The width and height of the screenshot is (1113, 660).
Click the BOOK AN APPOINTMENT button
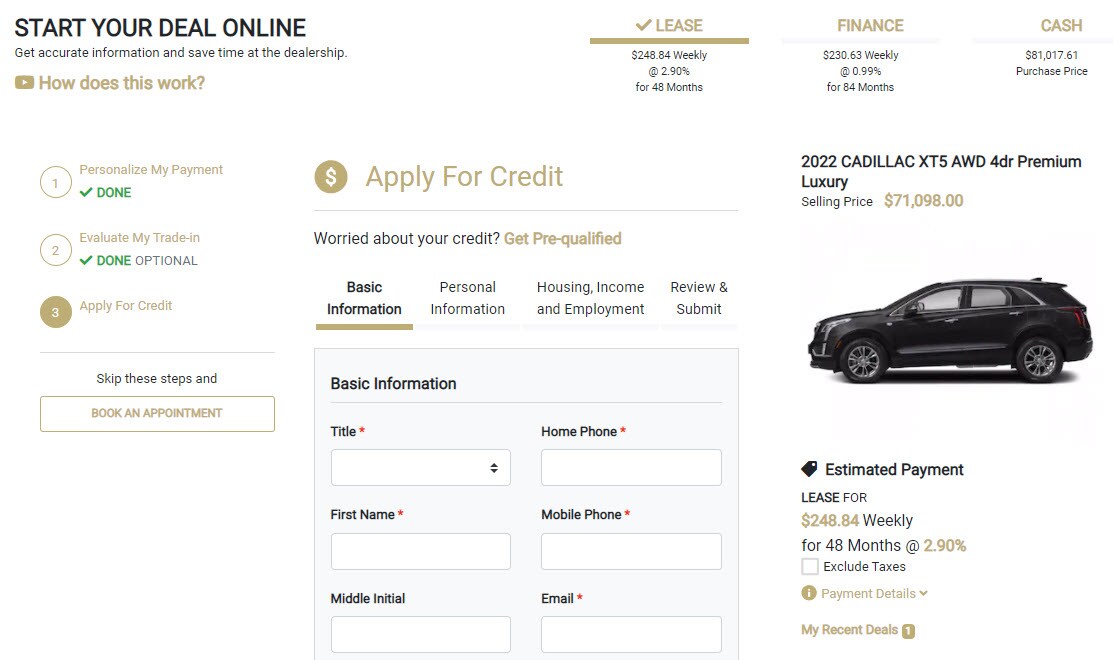[x=157, y=414]
